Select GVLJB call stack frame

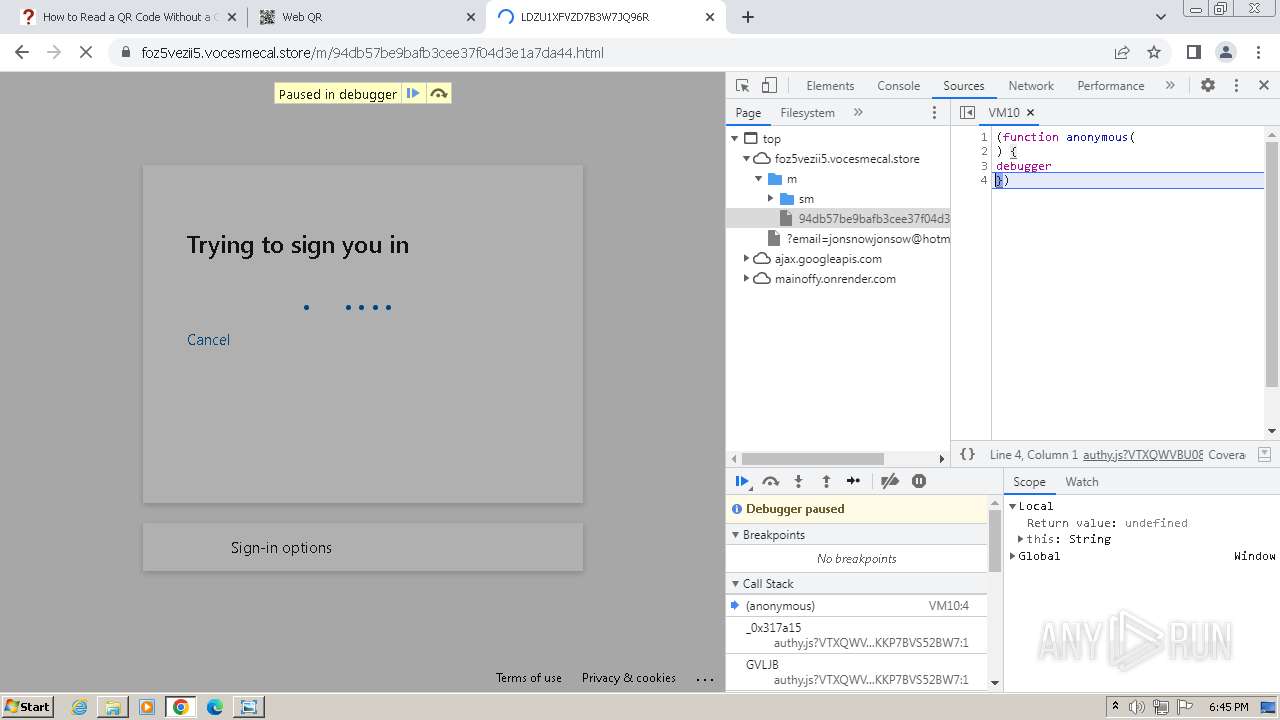(857, 672)
